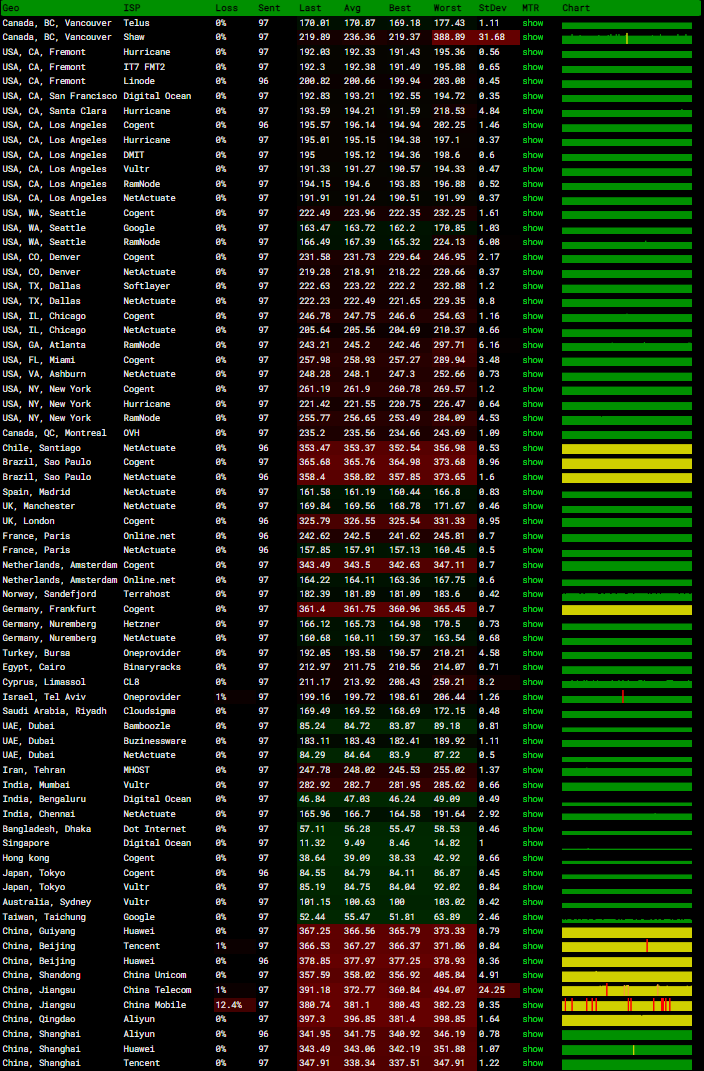Image resolution: width=704 pixels, height=1071 pixels.
Task: Open MTR show link for Montreal OVH
Action: coord(533,433)
